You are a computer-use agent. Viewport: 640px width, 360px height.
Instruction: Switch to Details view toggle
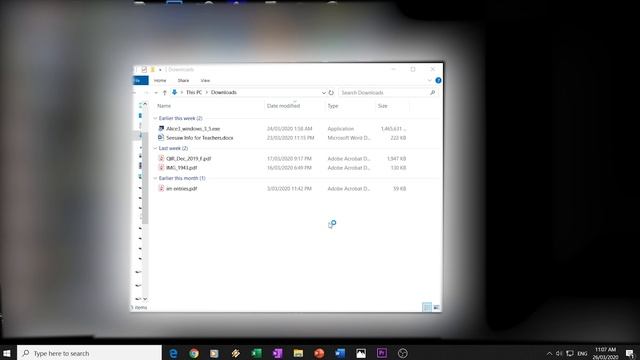427,307
